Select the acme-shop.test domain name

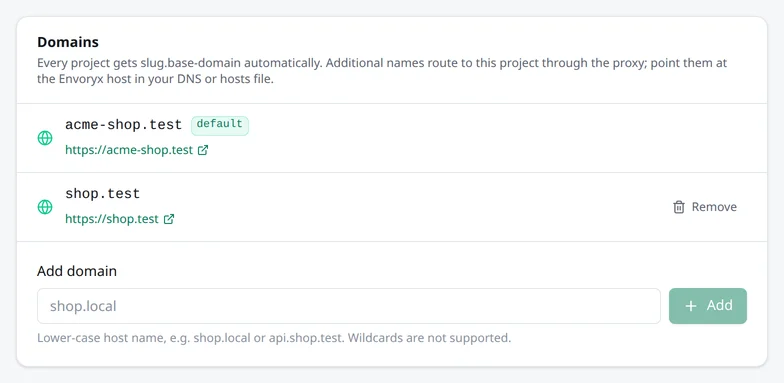click(124, 125)
